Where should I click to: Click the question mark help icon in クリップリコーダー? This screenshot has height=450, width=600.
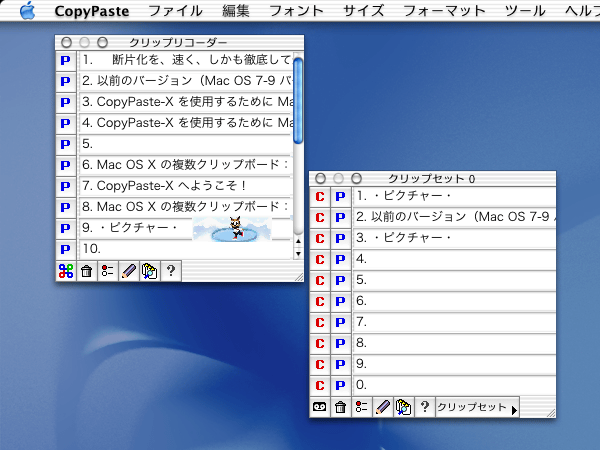(x=171, y=271)
